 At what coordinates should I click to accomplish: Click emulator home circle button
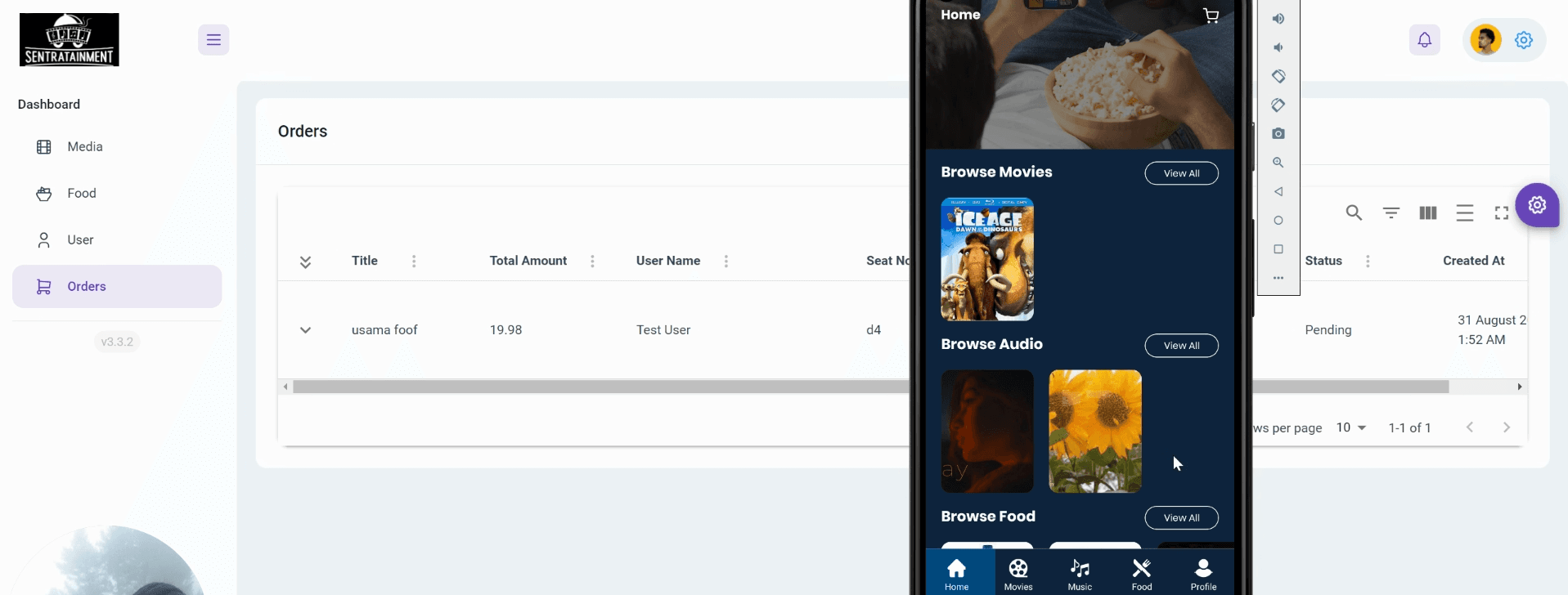(x=1278, y=221)
